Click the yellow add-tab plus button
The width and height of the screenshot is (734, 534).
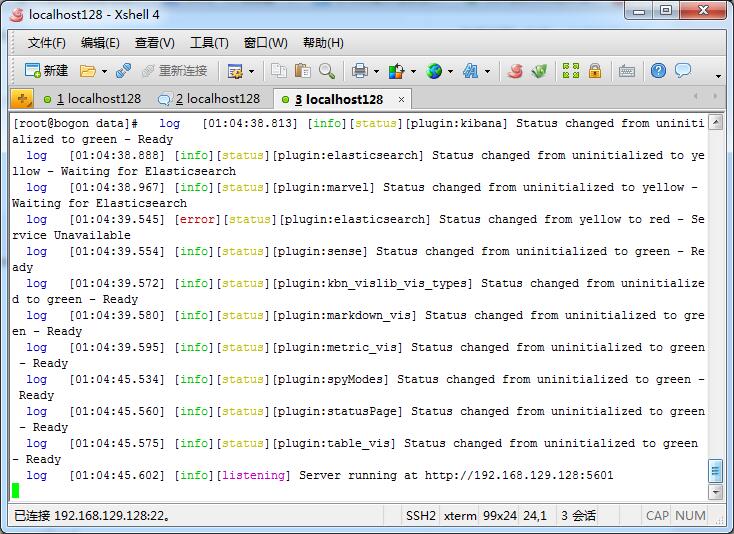[x=22, y=99]
